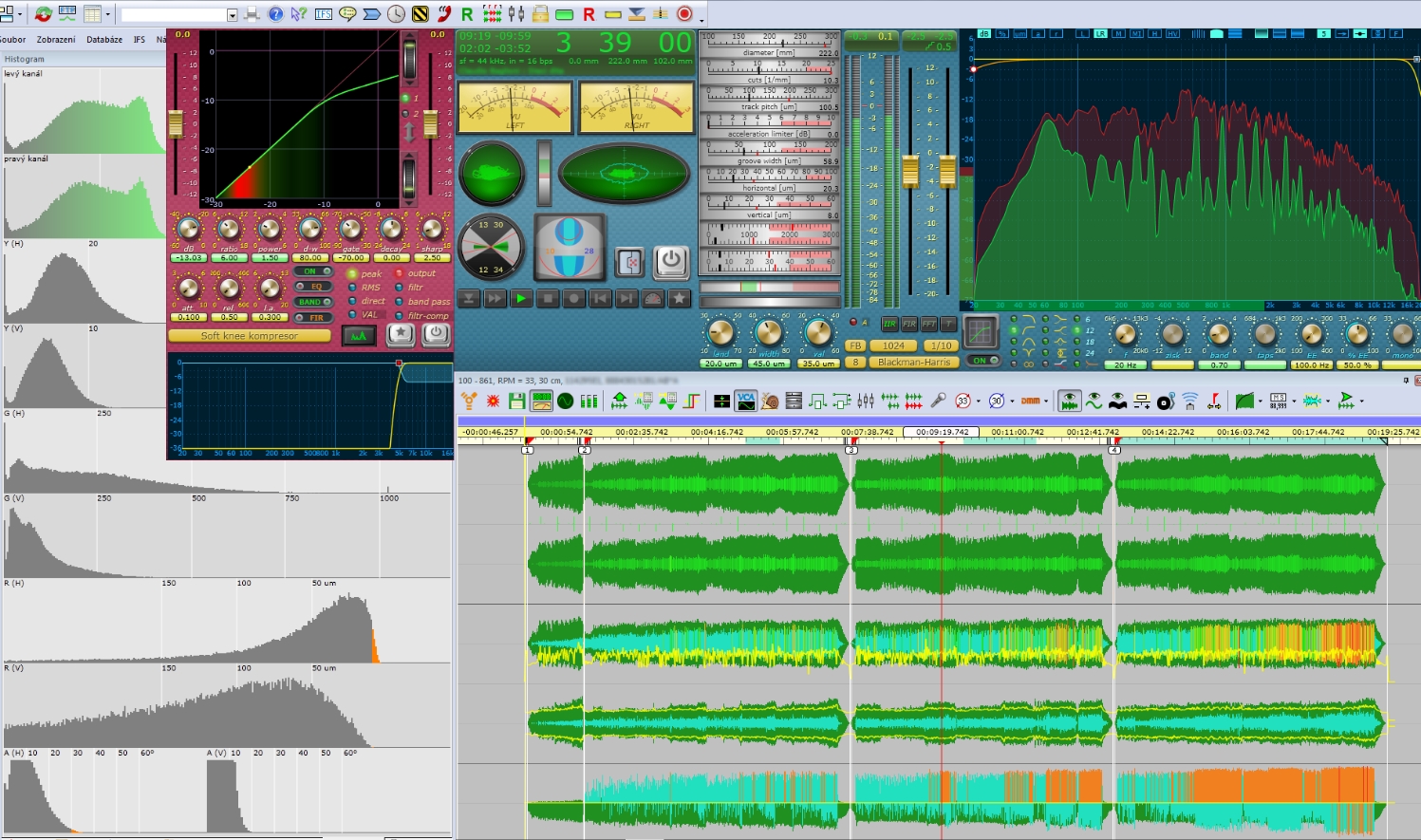The height and width of the screenshot is (840, 1421).
Task: Open the dmm dropdown arrow
Action: (1045, 401)
